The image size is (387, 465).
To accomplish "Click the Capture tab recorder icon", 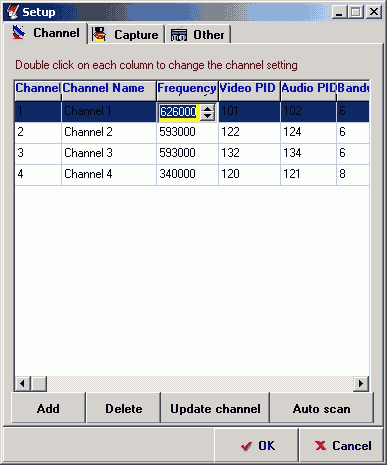I will (99, 34).
